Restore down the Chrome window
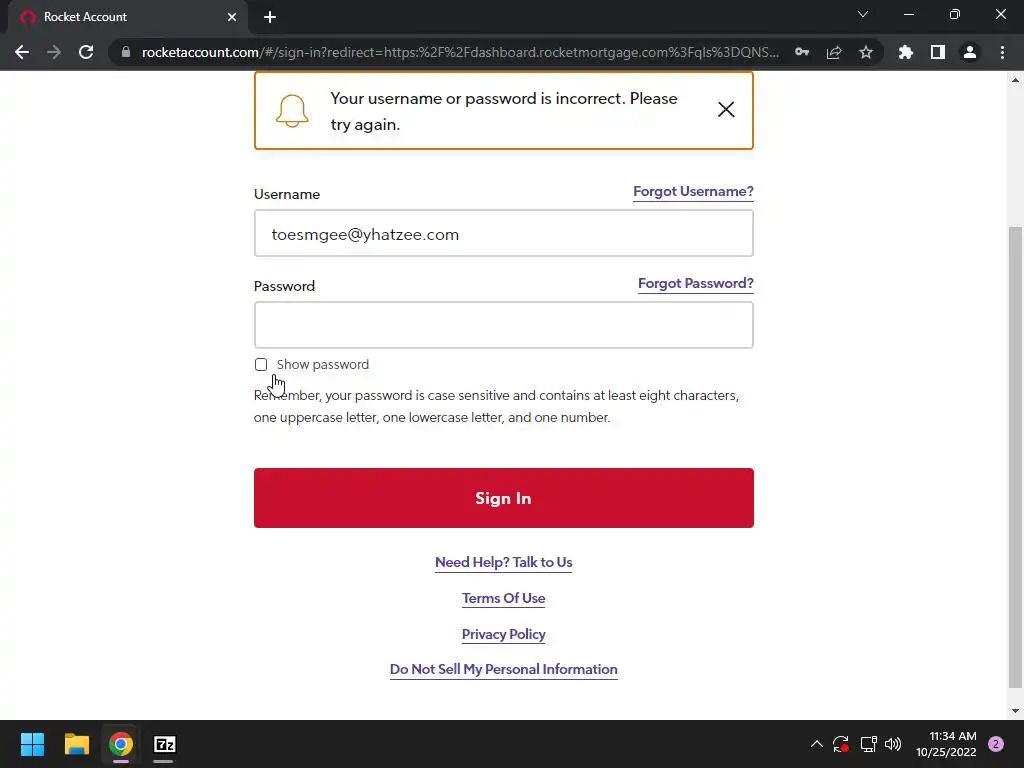This screenshot has width=1024, height=768. tap(955, 14)
